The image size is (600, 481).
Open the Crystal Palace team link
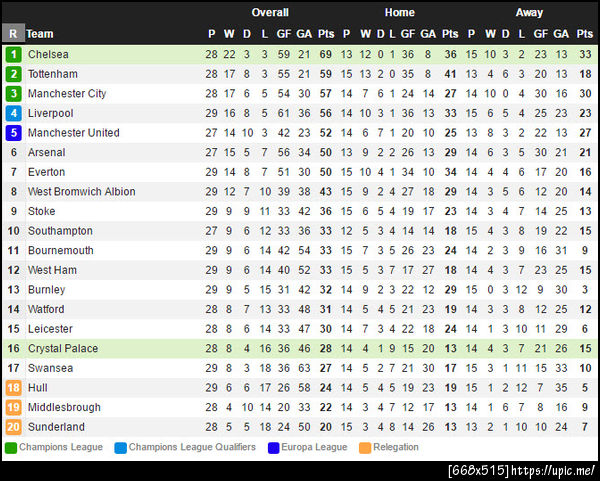[x=62, y=349]
